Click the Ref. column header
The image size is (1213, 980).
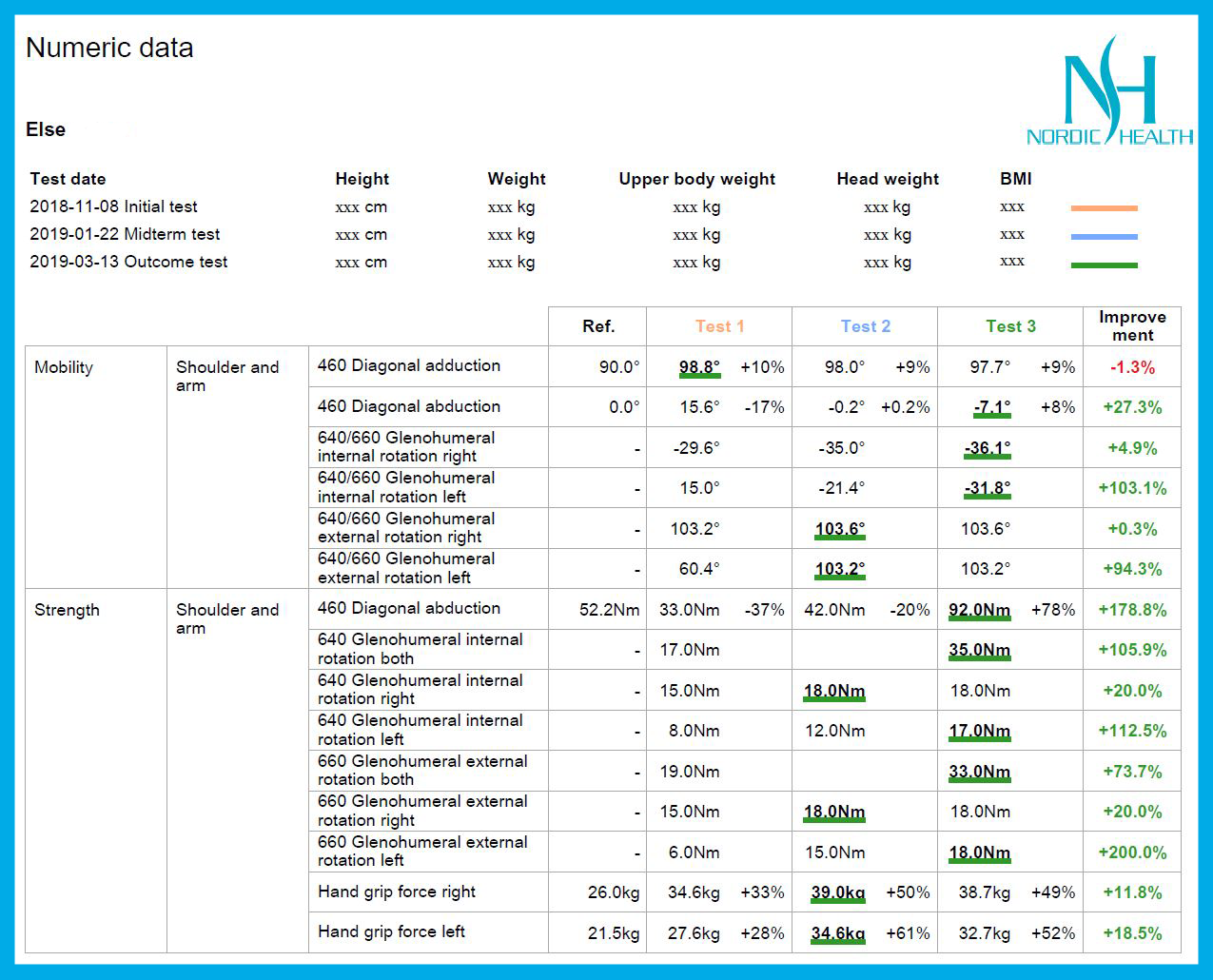tap(598, 326)
